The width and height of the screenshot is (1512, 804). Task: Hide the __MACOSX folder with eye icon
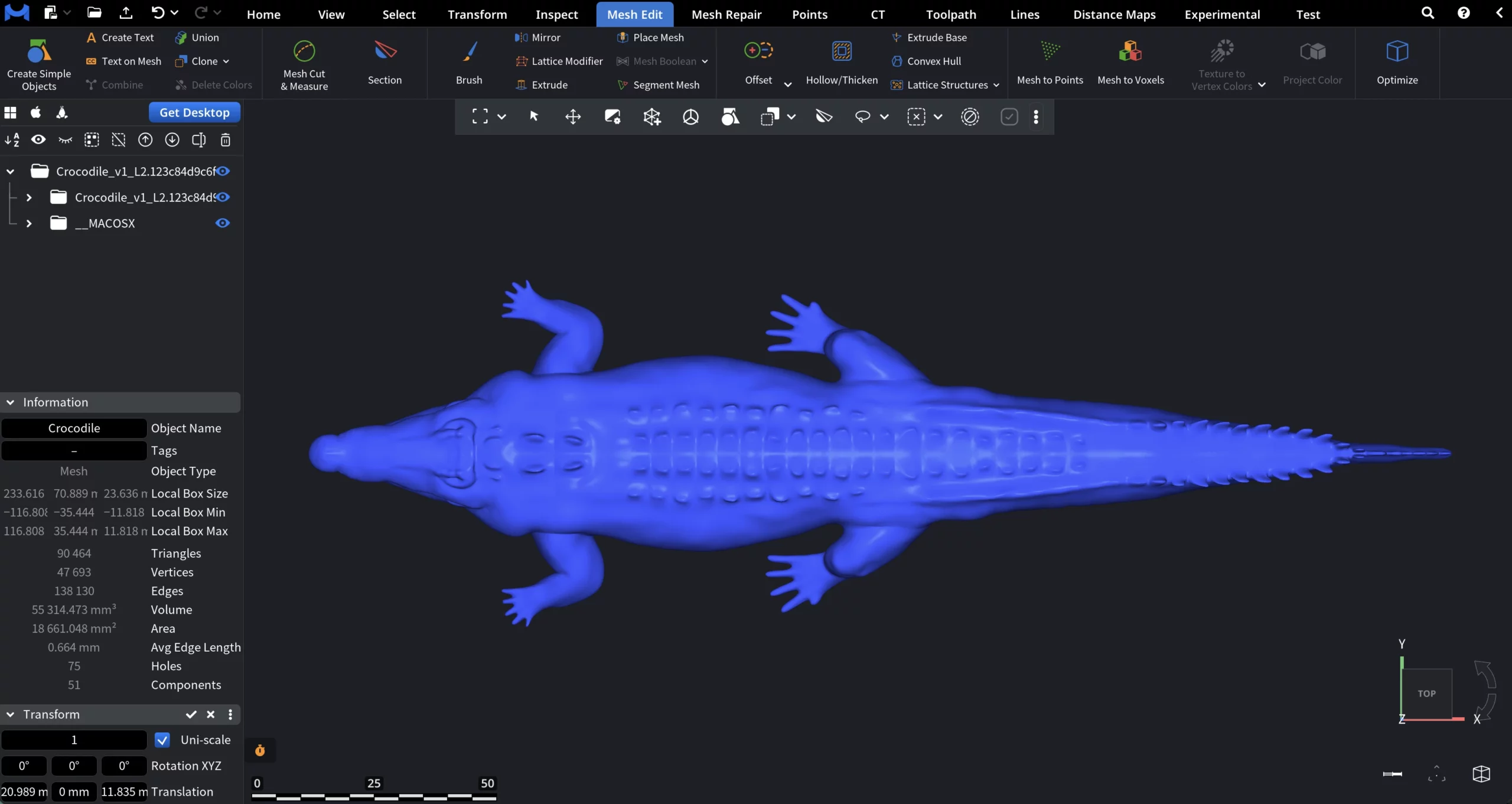[x=223, y=223]
